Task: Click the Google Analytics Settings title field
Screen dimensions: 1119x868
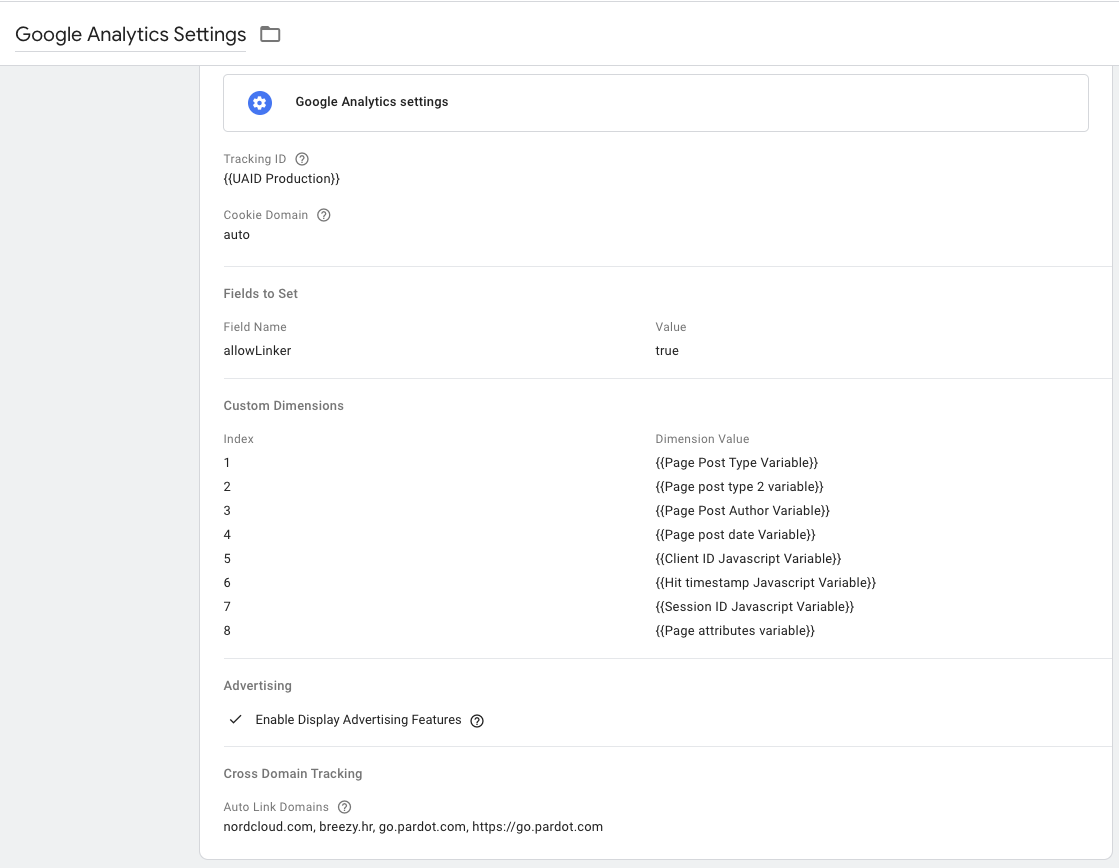Action: [x=131, y=34]
